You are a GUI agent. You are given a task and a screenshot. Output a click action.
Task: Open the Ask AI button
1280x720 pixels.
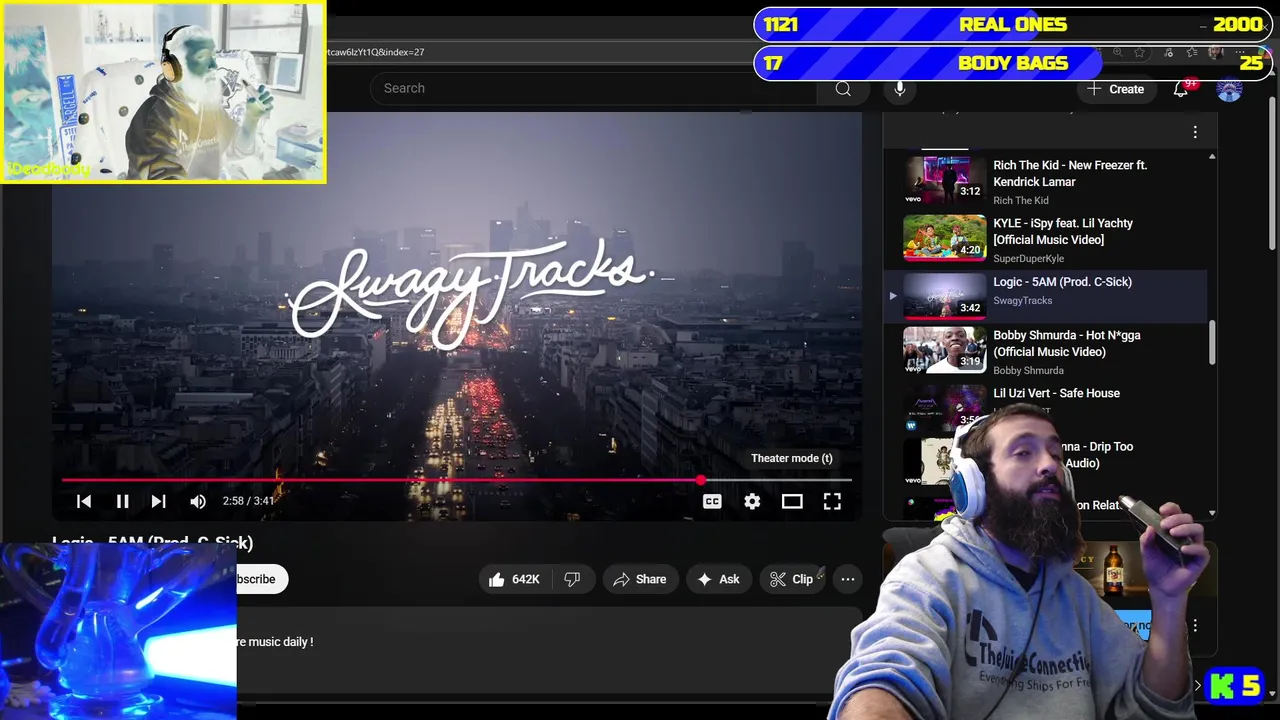click(719, 579)
